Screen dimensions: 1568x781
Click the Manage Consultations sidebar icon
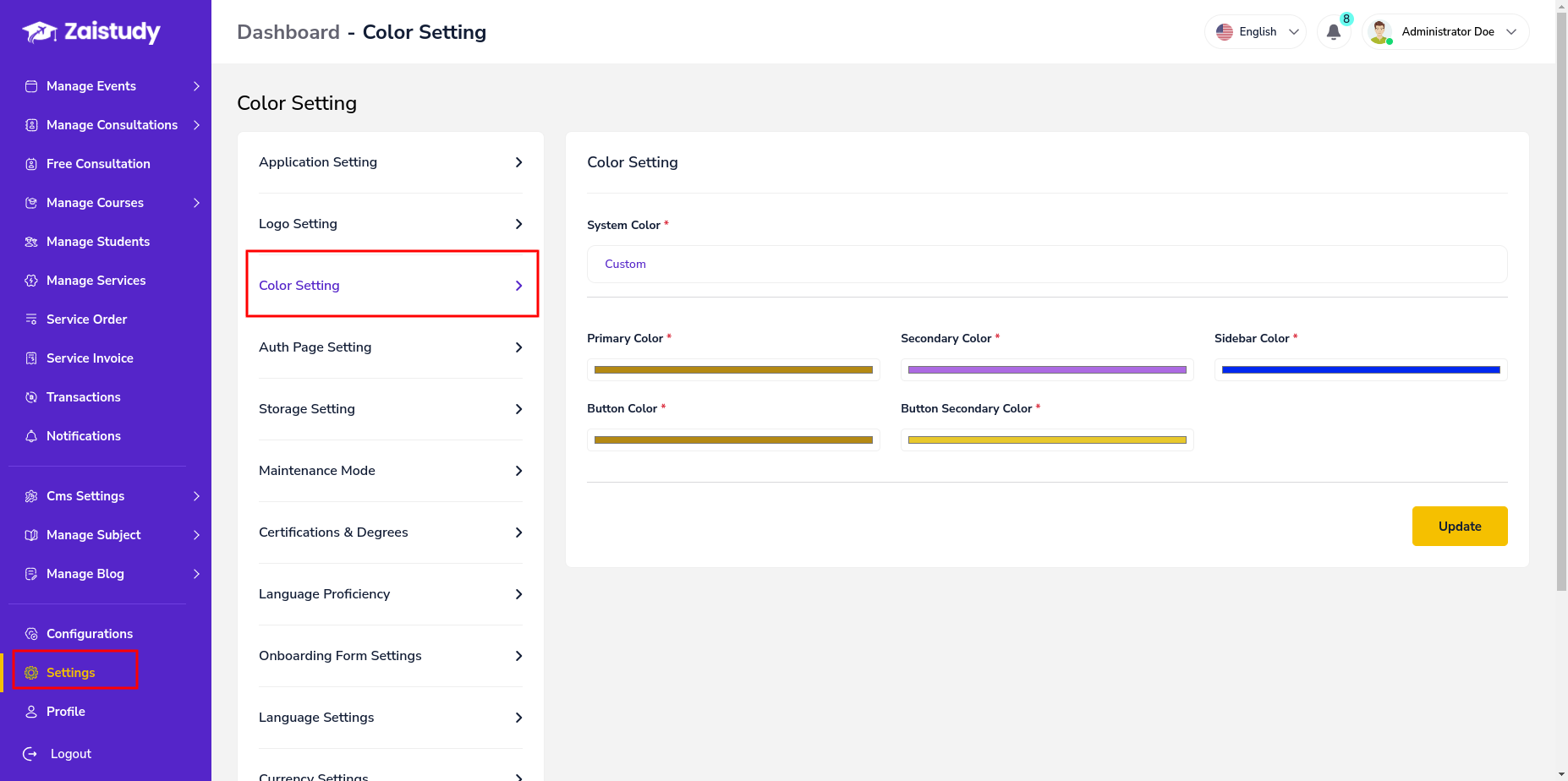(31, 125)
